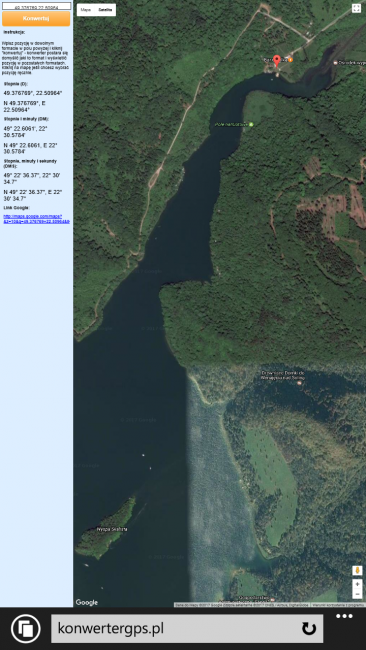Click the Google logo on map
Screen dimensions: 366x650
87,602
